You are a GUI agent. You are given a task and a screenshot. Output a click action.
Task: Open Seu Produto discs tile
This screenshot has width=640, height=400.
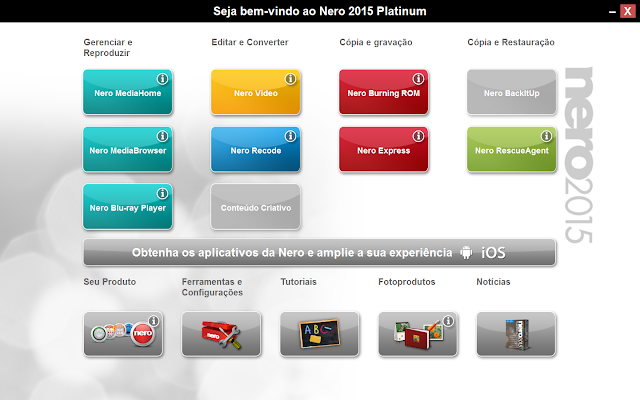pyautogui.click(x=123, y=334)
